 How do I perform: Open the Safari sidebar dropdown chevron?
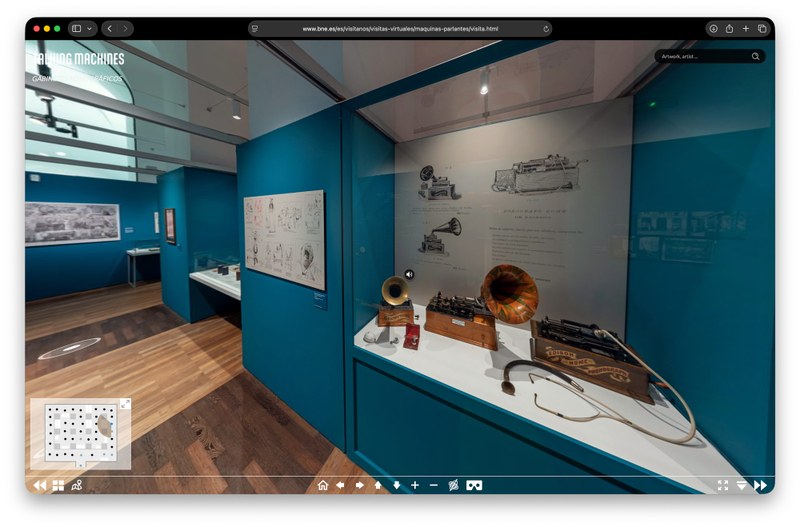(89, 29)
